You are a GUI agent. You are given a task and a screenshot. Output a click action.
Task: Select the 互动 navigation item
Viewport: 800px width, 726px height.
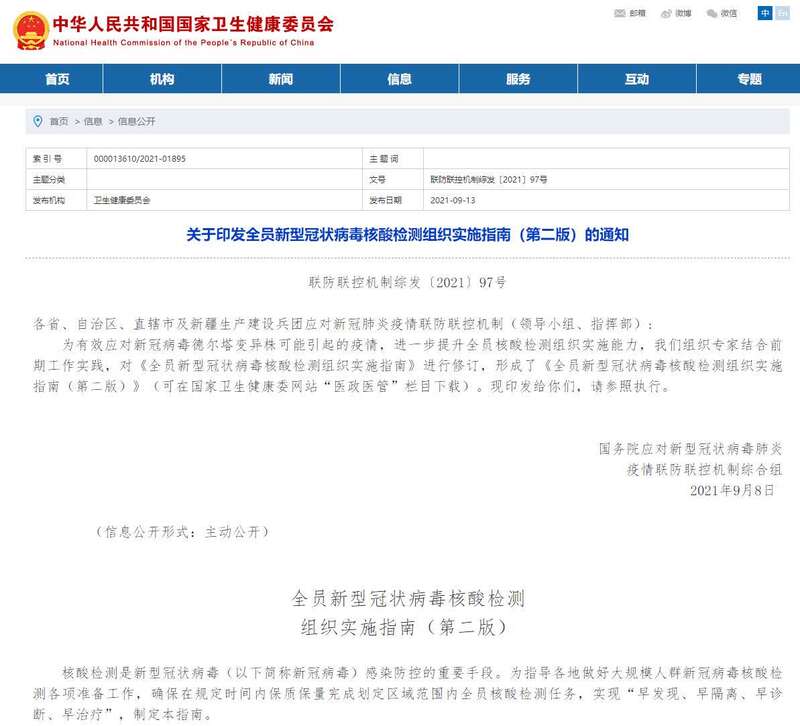(636, 79)
